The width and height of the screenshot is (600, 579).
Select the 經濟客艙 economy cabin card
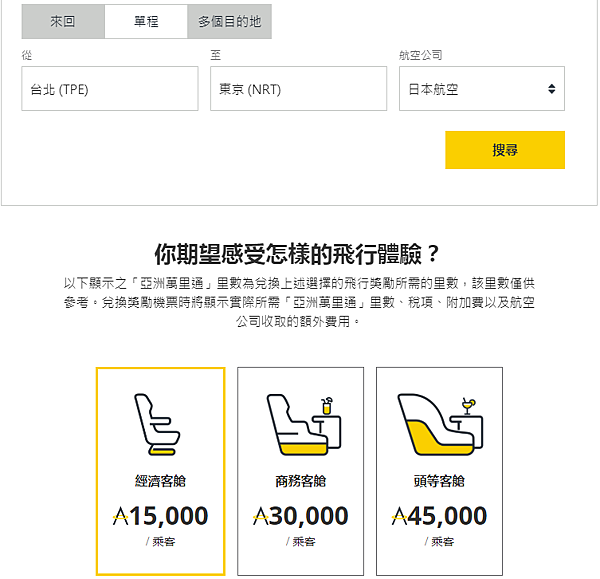click(x=160, y=471)
